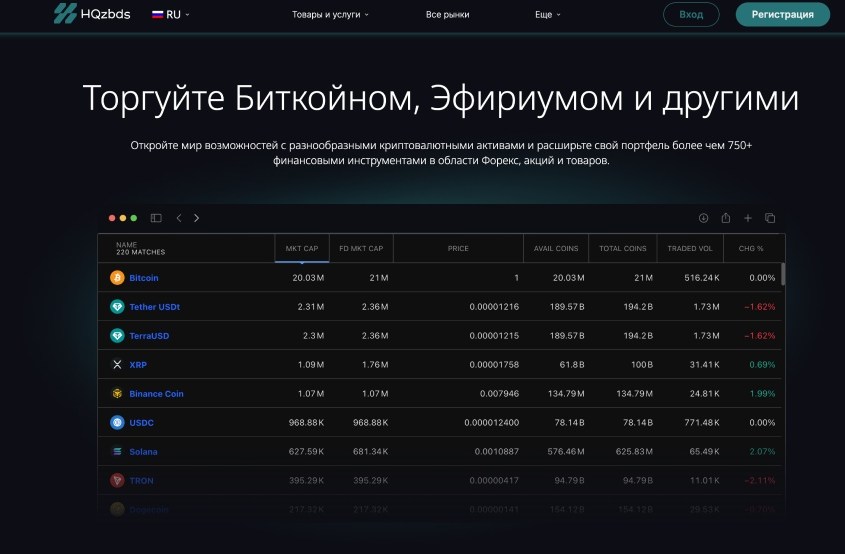
Task: Click the red window close dot
Action: click(112, 218)
